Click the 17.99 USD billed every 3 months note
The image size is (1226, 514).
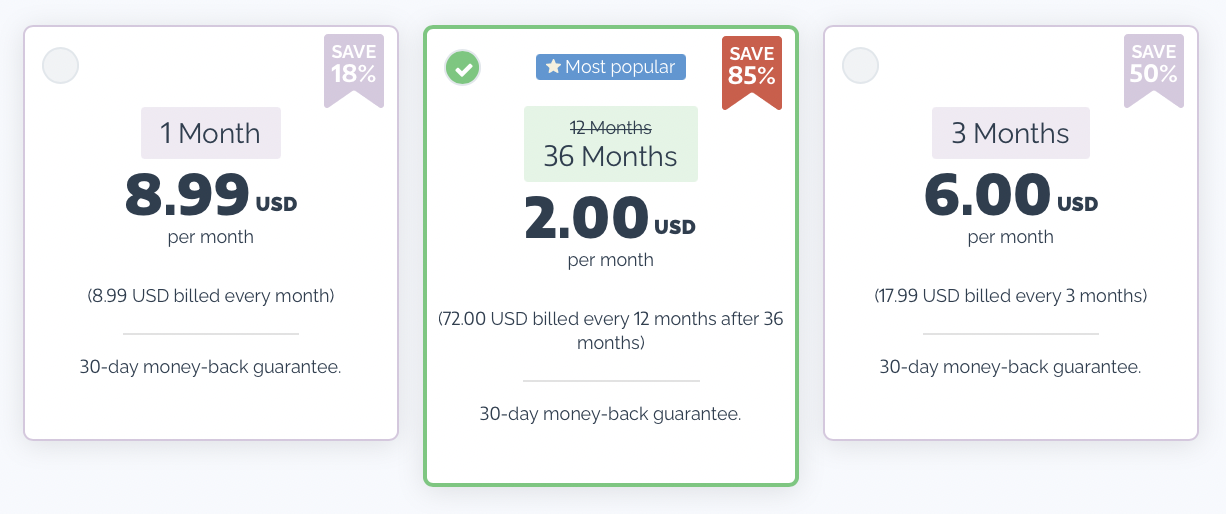(1010, 296)
